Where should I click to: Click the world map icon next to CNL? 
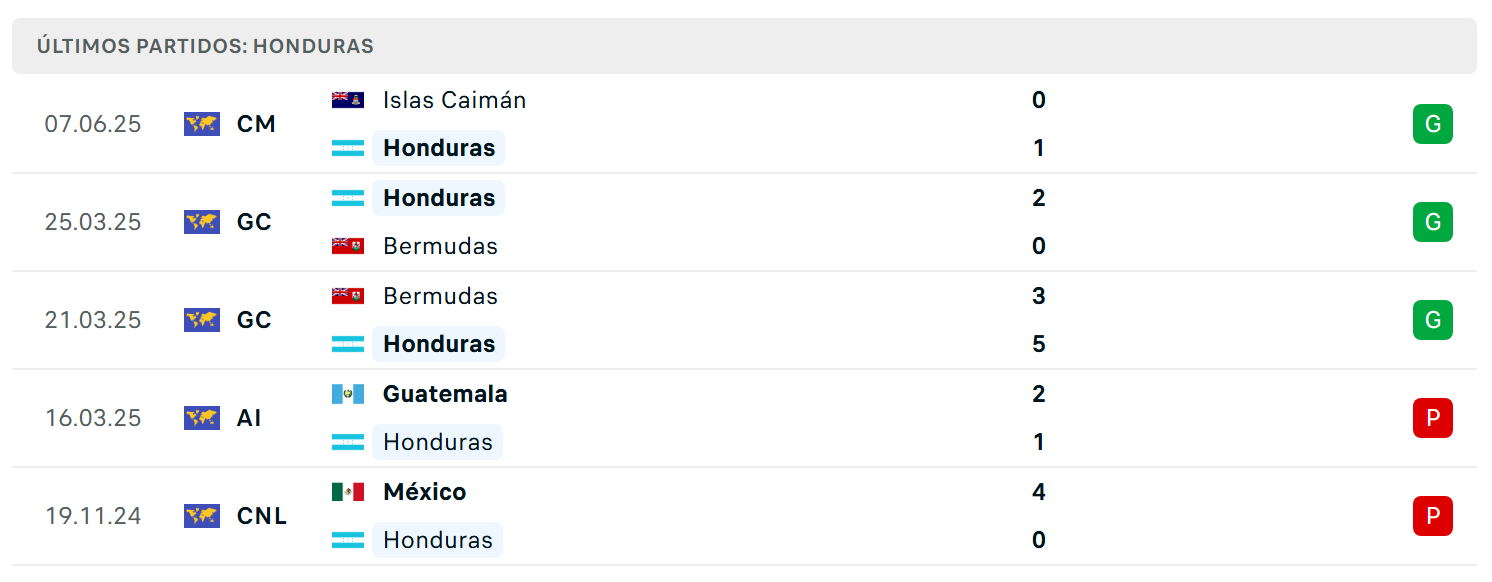click(x=202, y=516)
